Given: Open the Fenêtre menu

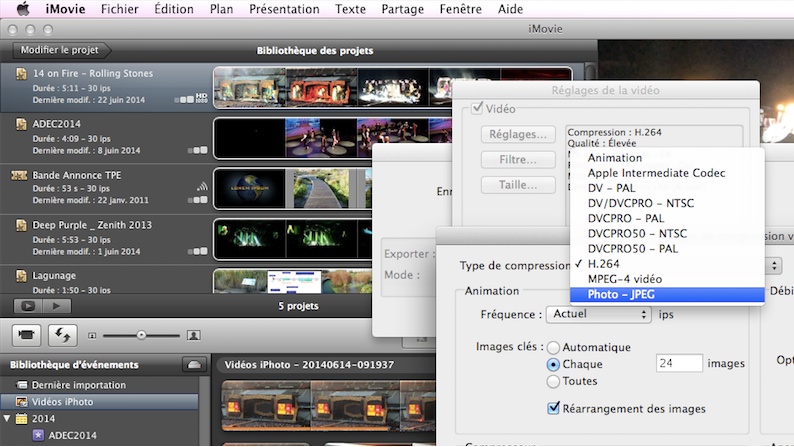Looking at the screenshot, I should pyautogui.click(x=460, y=9).
